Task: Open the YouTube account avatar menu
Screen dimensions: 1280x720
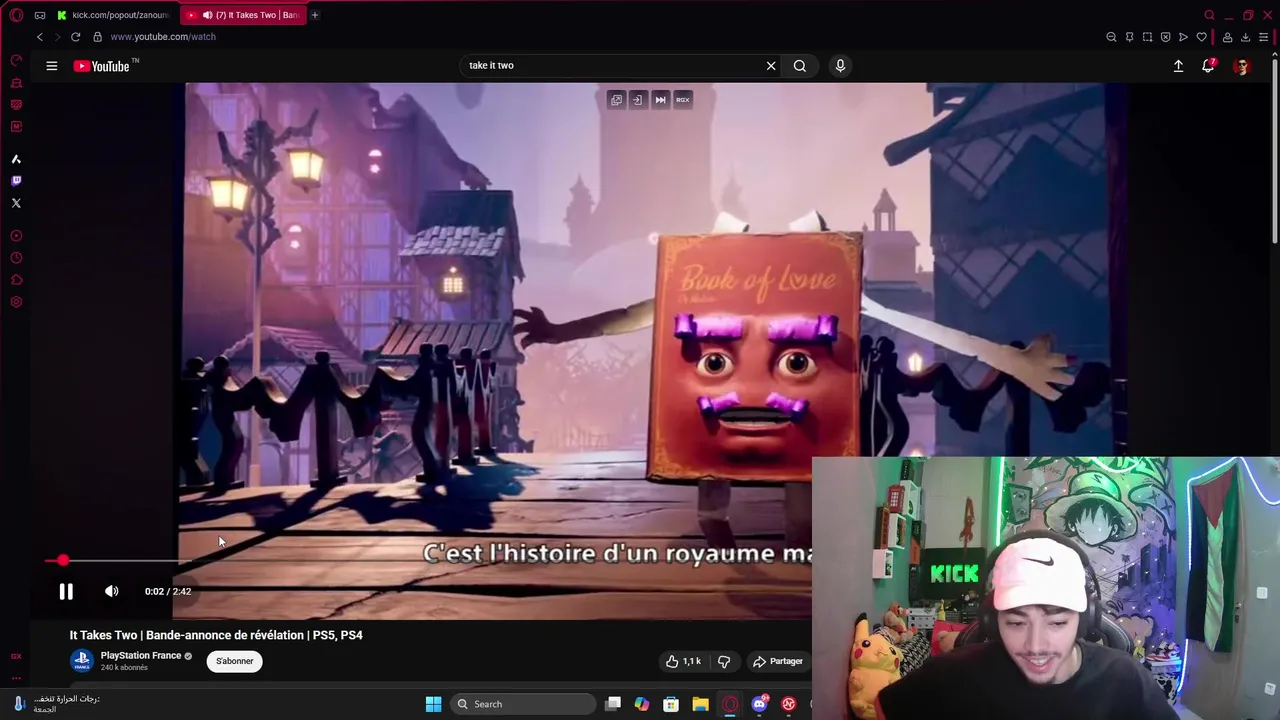Action: pos(1242,66)
